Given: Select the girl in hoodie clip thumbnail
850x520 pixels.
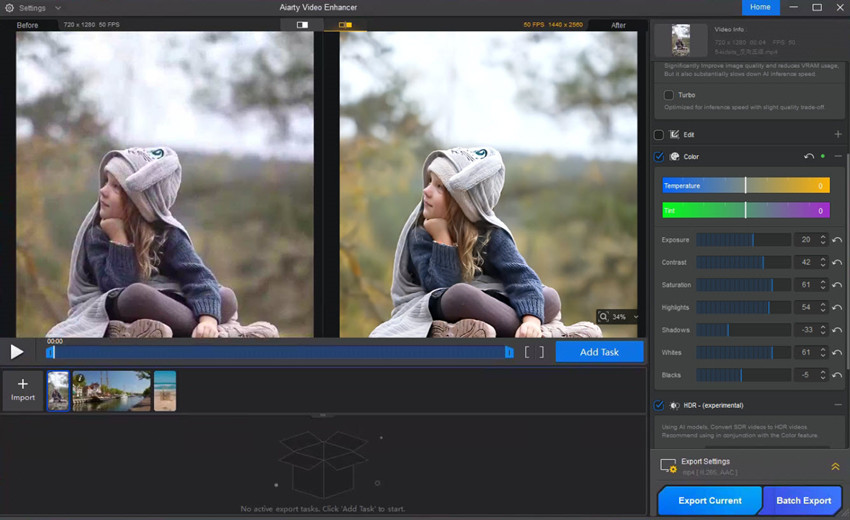Looking at the screenshot, I should pyautogui.click(x=59, y=390).
